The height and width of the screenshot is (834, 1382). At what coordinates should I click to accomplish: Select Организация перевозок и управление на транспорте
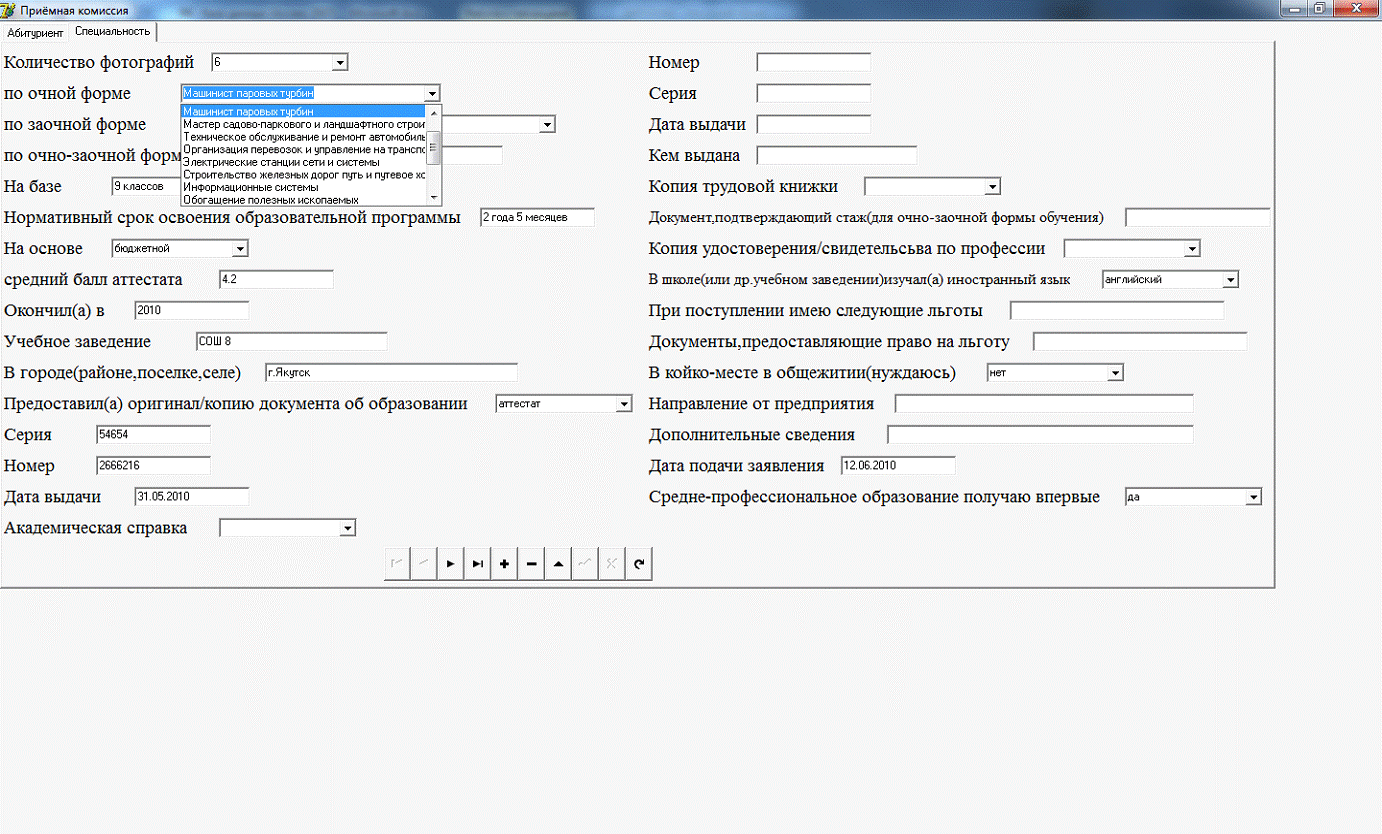303,149
